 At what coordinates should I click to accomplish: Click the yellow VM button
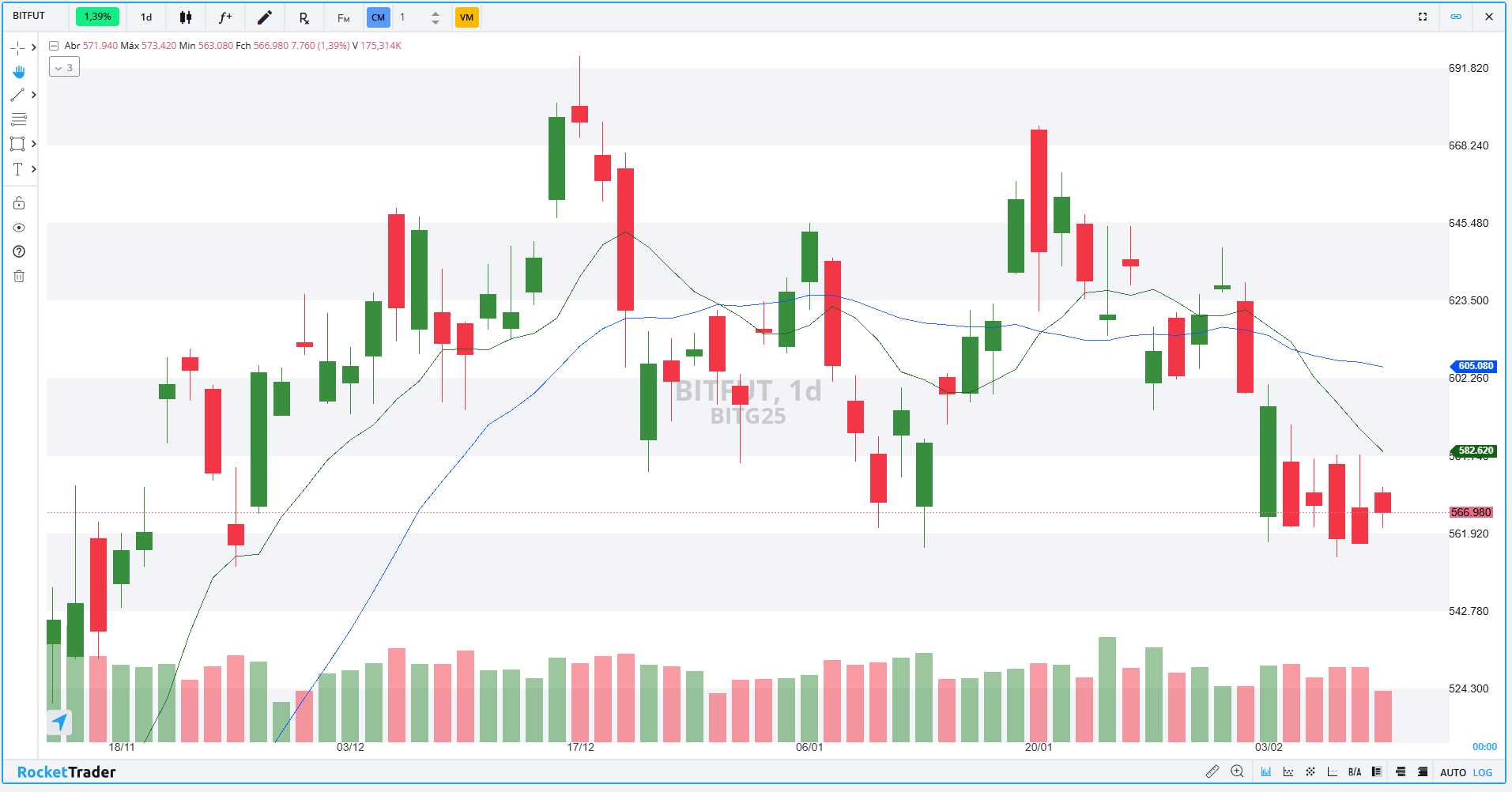[466, 17]
